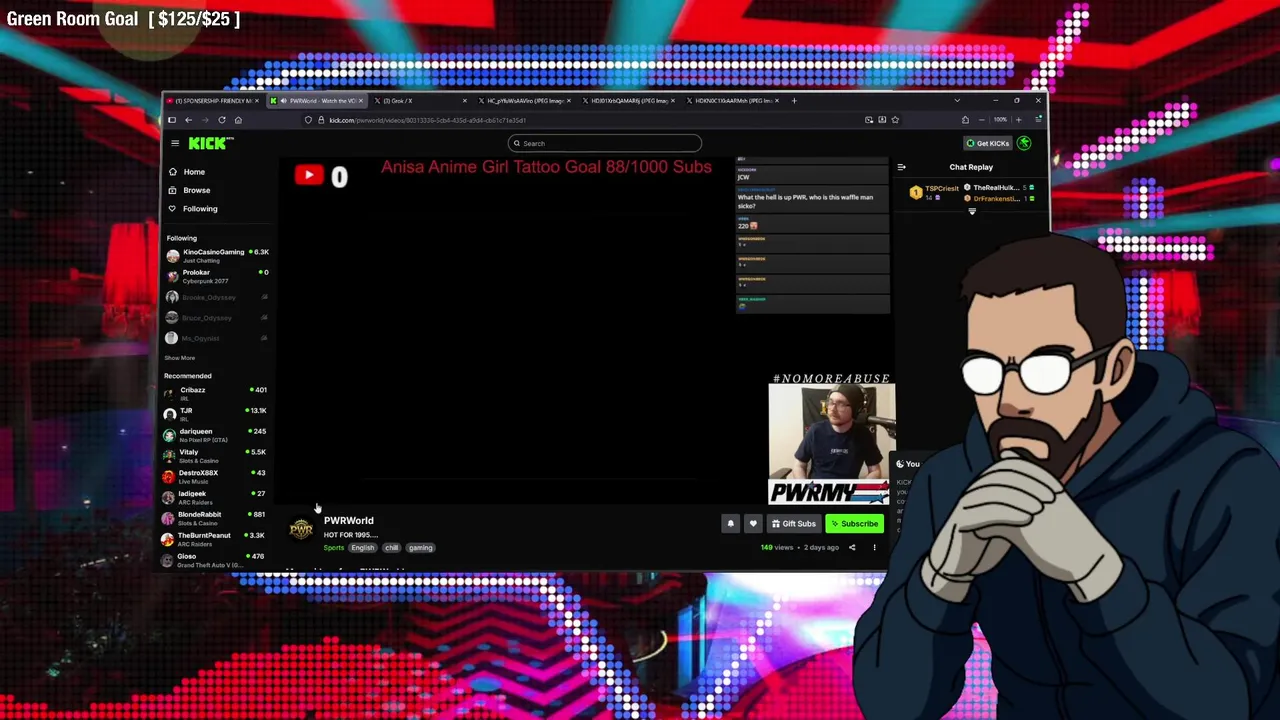
Task: Switch to the Grok / X browser tab
Action: click(421, 100)
